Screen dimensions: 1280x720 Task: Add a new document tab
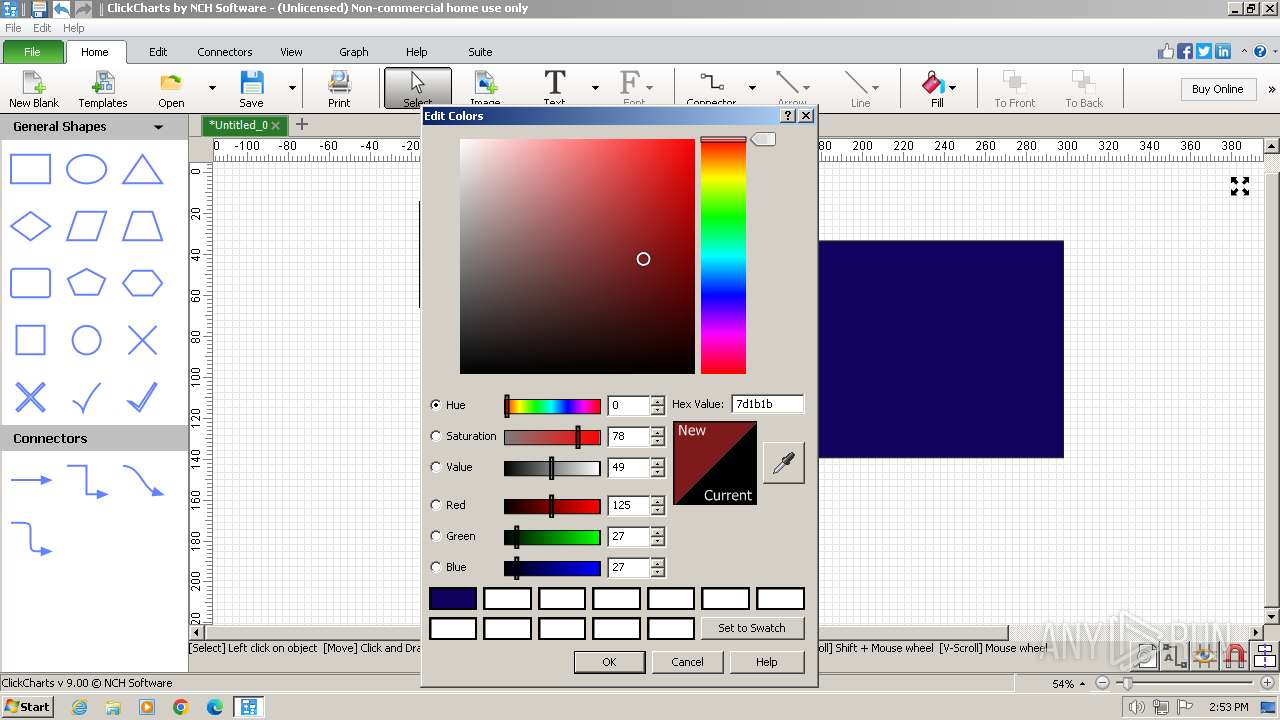point(301,125)
